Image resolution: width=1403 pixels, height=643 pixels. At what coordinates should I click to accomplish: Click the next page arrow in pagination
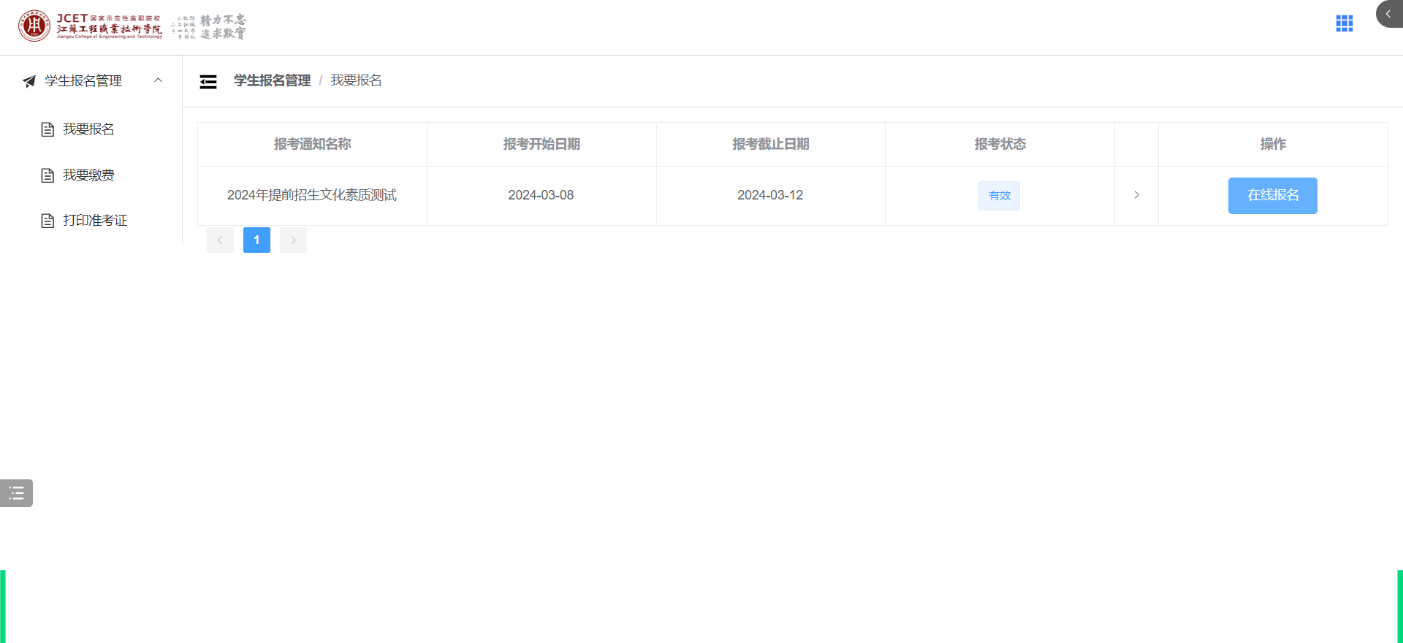tap(293, 240)
